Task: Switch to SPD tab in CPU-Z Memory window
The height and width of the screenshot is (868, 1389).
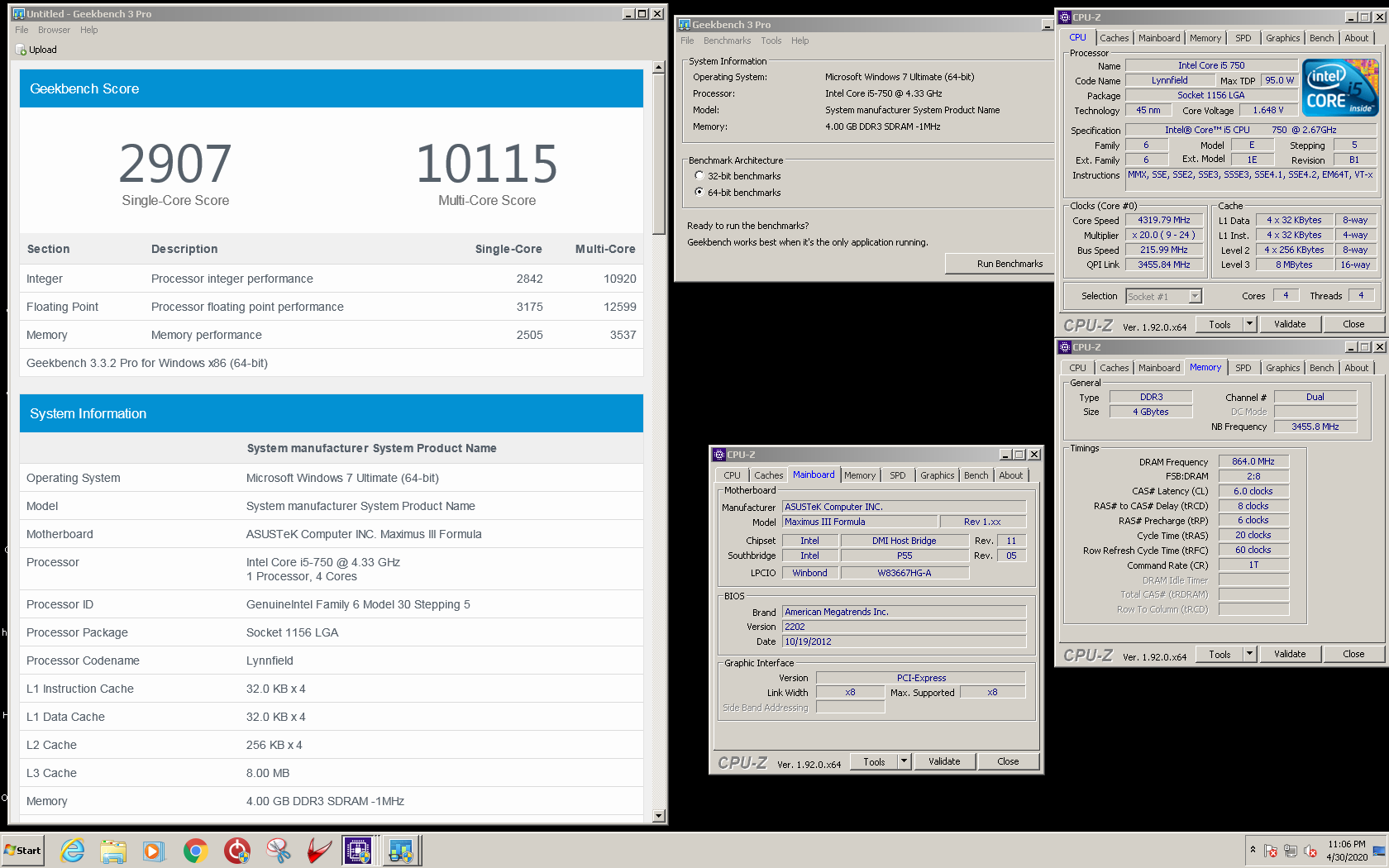Action: click(x=1243, y=368)
